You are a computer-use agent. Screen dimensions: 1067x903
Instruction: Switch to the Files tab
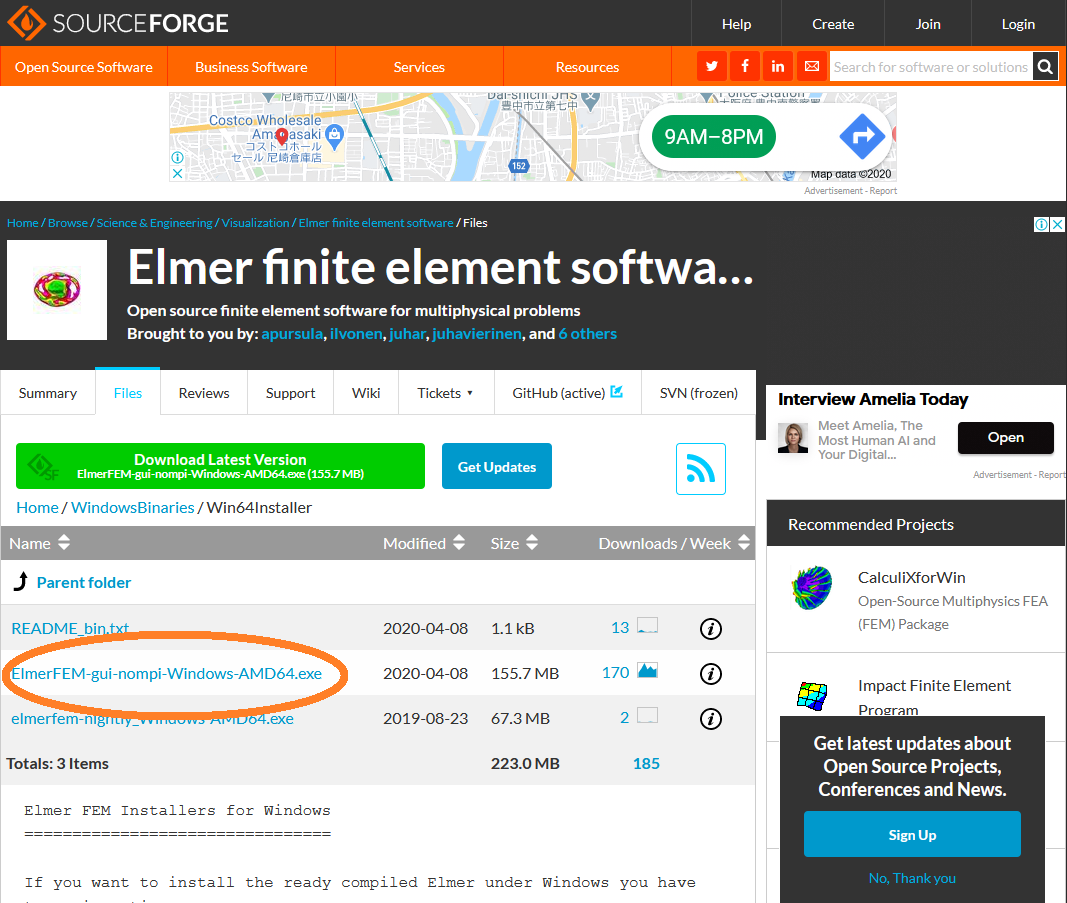[x=128, y=392]
